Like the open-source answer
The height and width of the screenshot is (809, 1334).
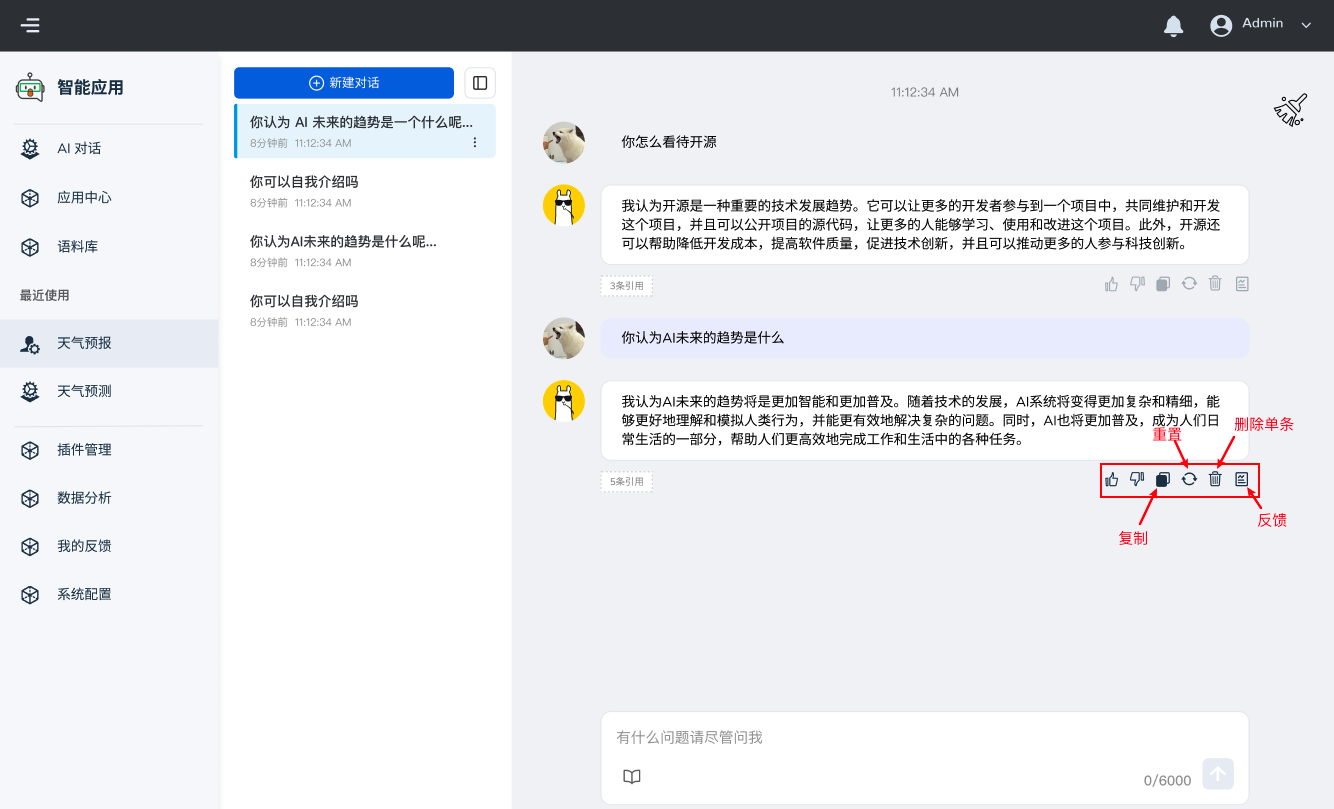point(1111,284)
